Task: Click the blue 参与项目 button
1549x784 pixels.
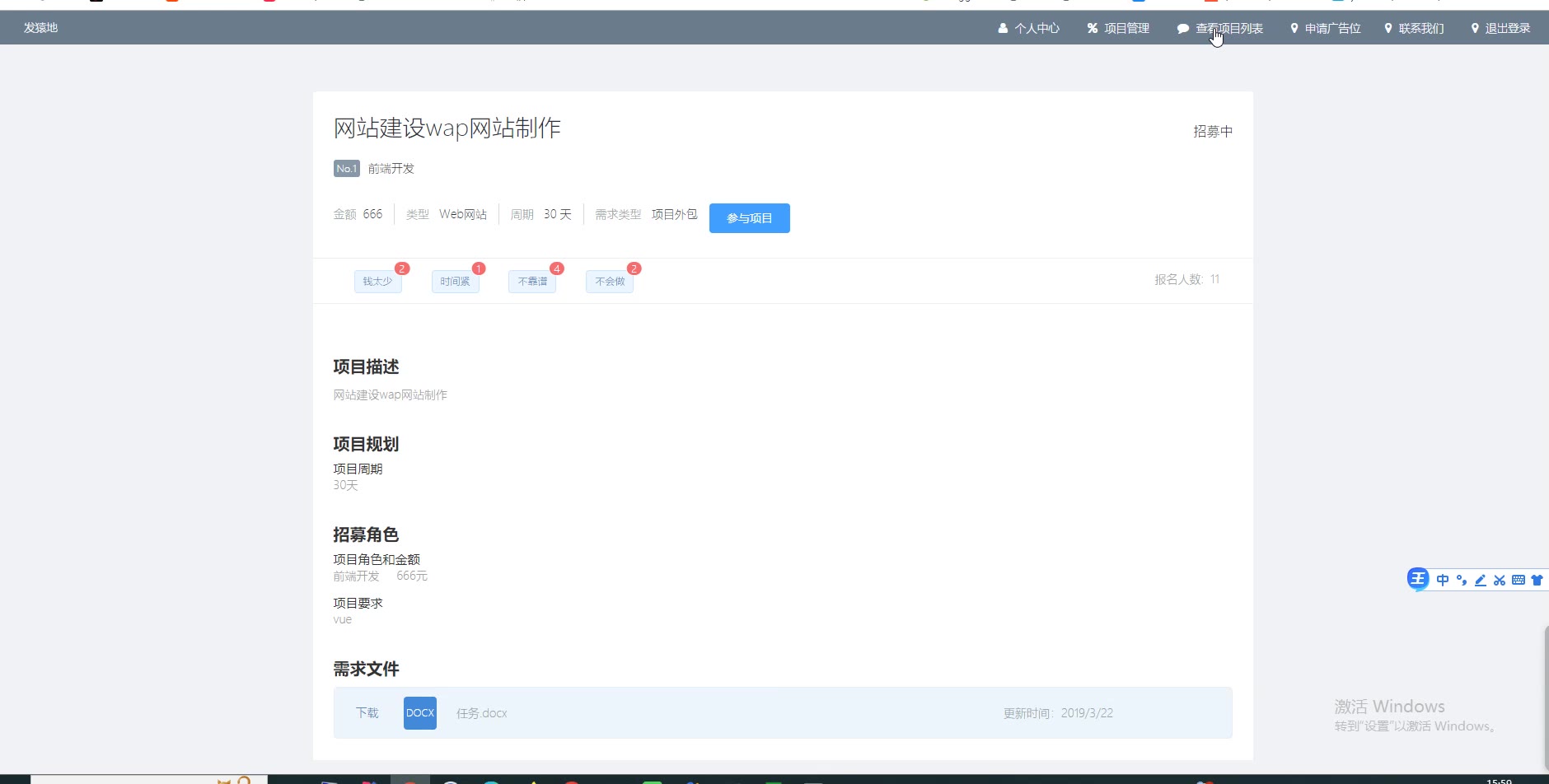Action: tap(750, 218)
